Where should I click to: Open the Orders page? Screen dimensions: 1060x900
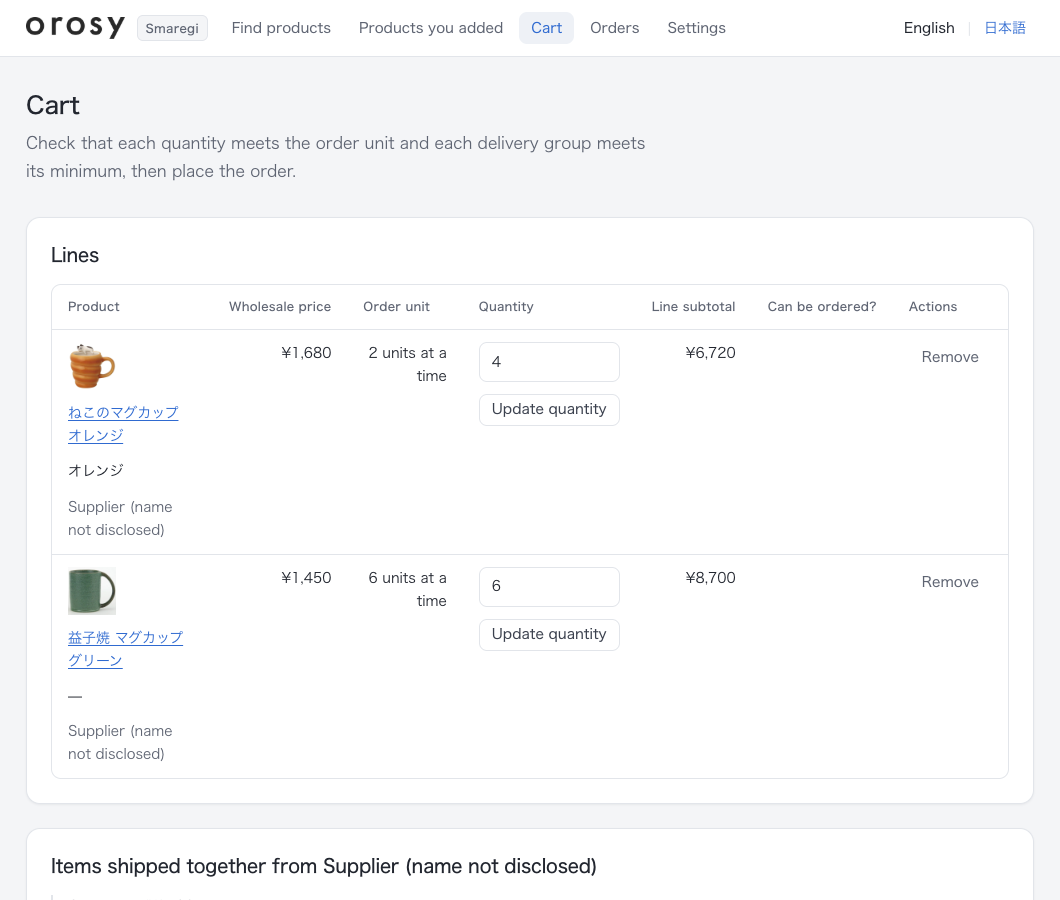(615, 28)
